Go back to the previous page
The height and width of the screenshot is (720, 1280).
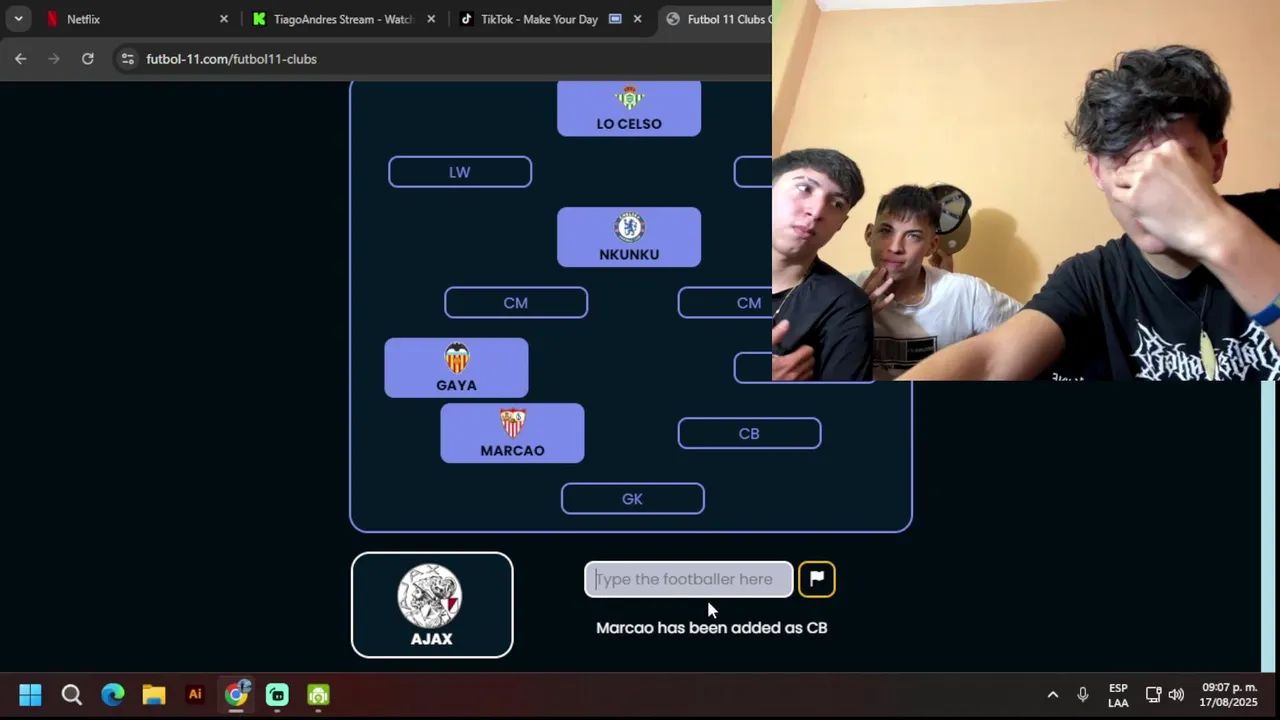pyautogui.click(x=20, y=59)
